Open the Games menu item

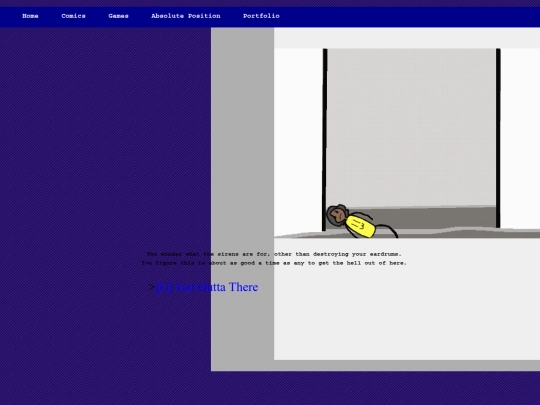(x=118, y=16)
